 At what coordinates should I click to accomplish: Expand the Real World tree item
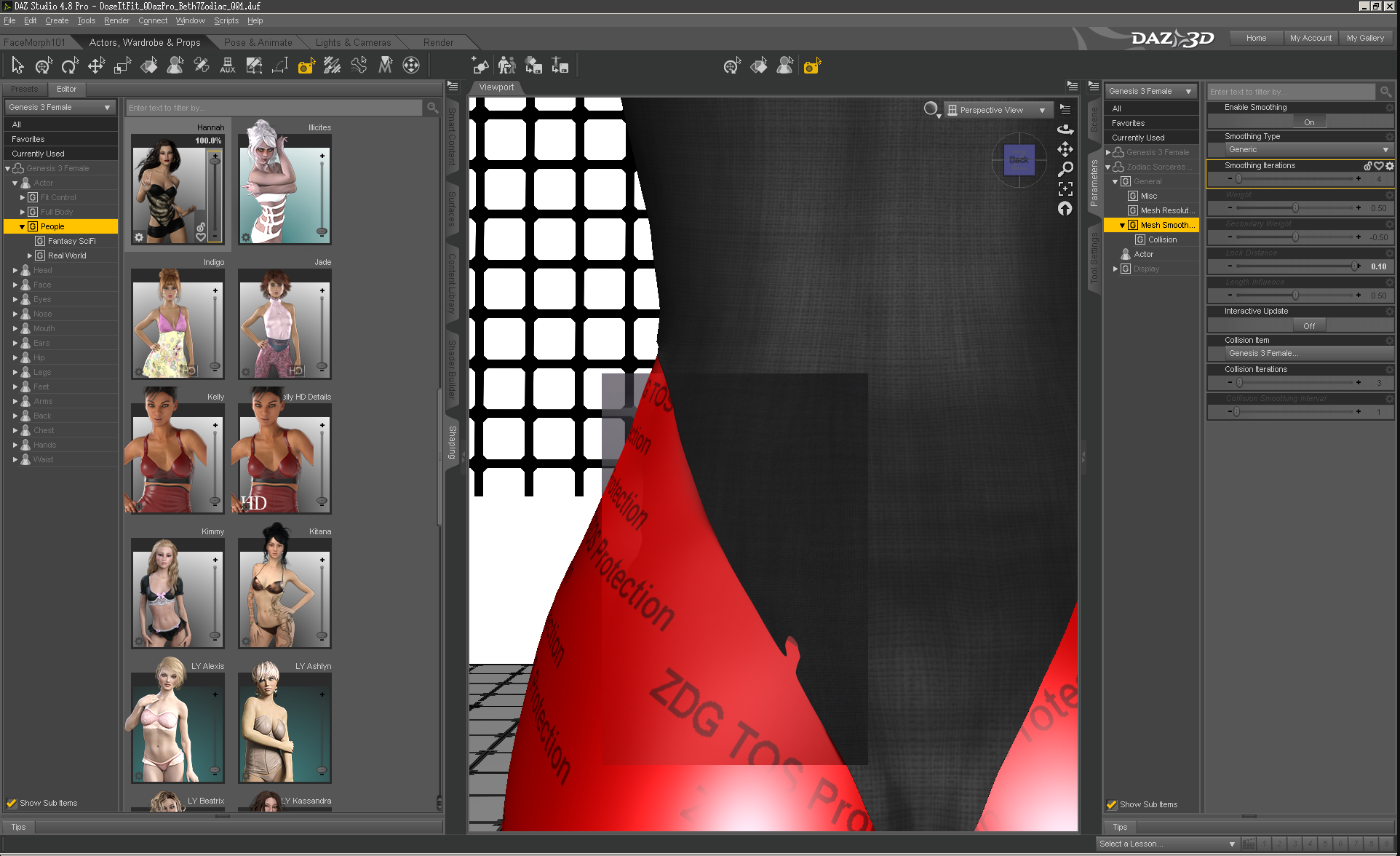[x=30, y=255]
